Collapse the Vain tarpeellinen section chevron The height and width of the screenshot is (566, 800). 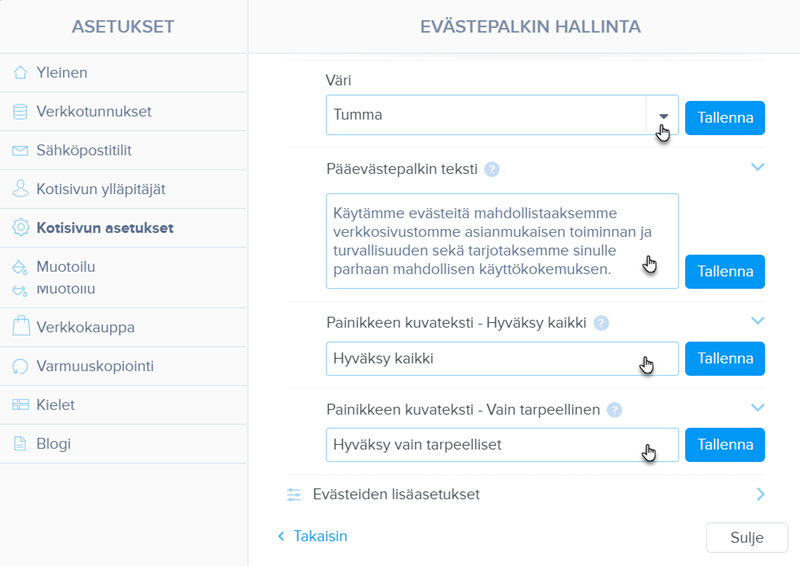pos(757,408)
